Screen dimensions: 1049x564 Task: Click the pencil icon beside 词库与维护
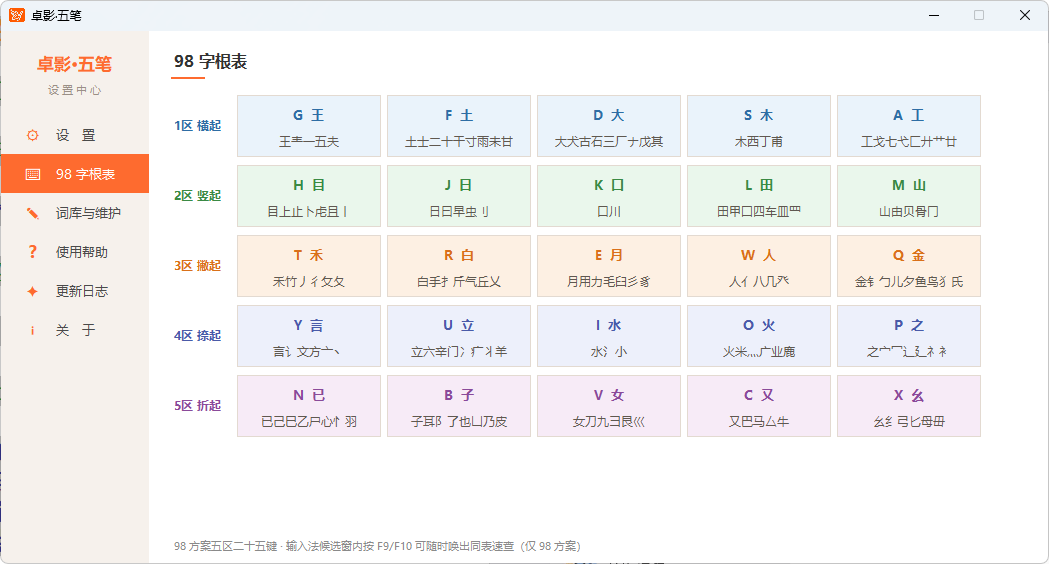click(32, 213)
